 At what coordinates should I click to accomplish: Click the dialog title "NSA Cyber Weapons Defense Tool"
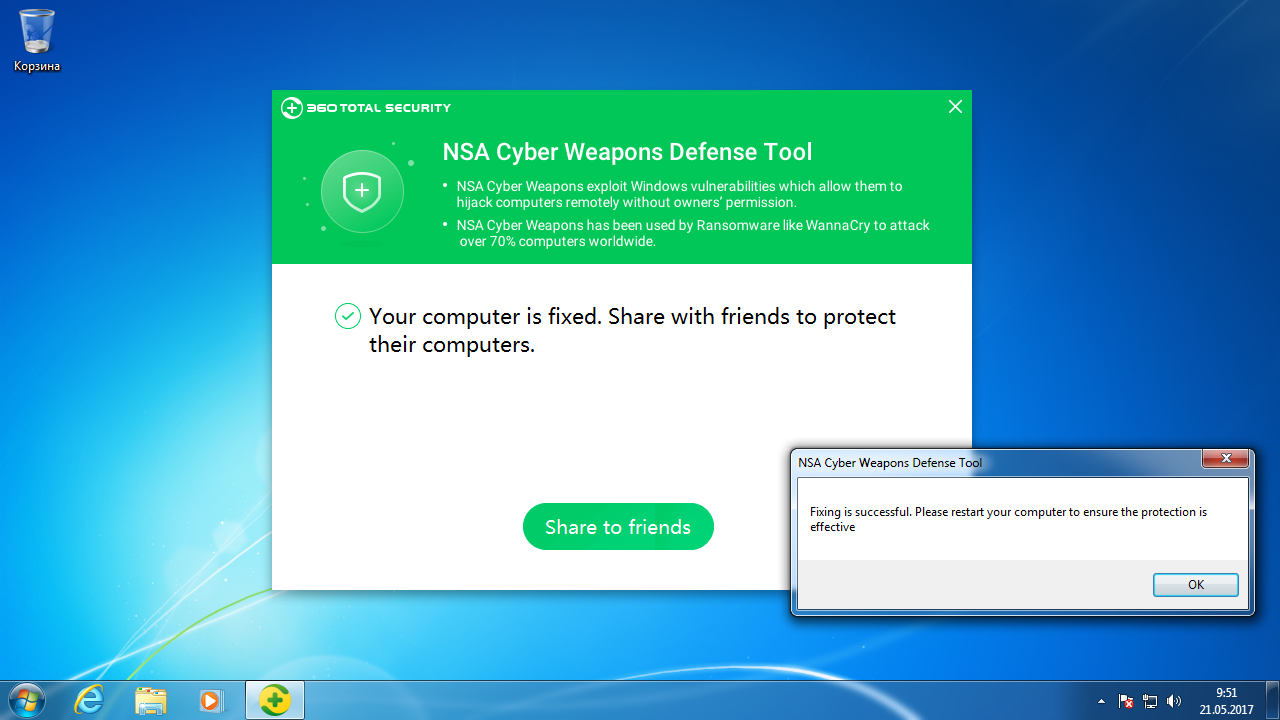[x=890, y=463]
